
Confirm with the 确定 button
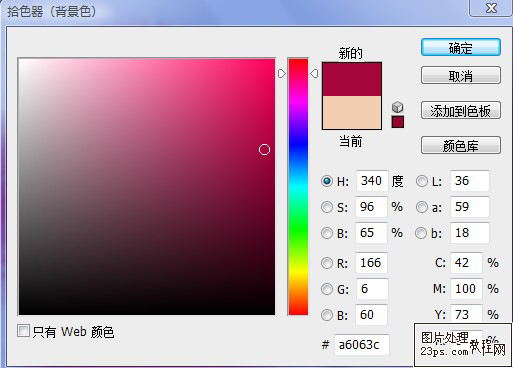pyautogui.click(x=461, y=48)
